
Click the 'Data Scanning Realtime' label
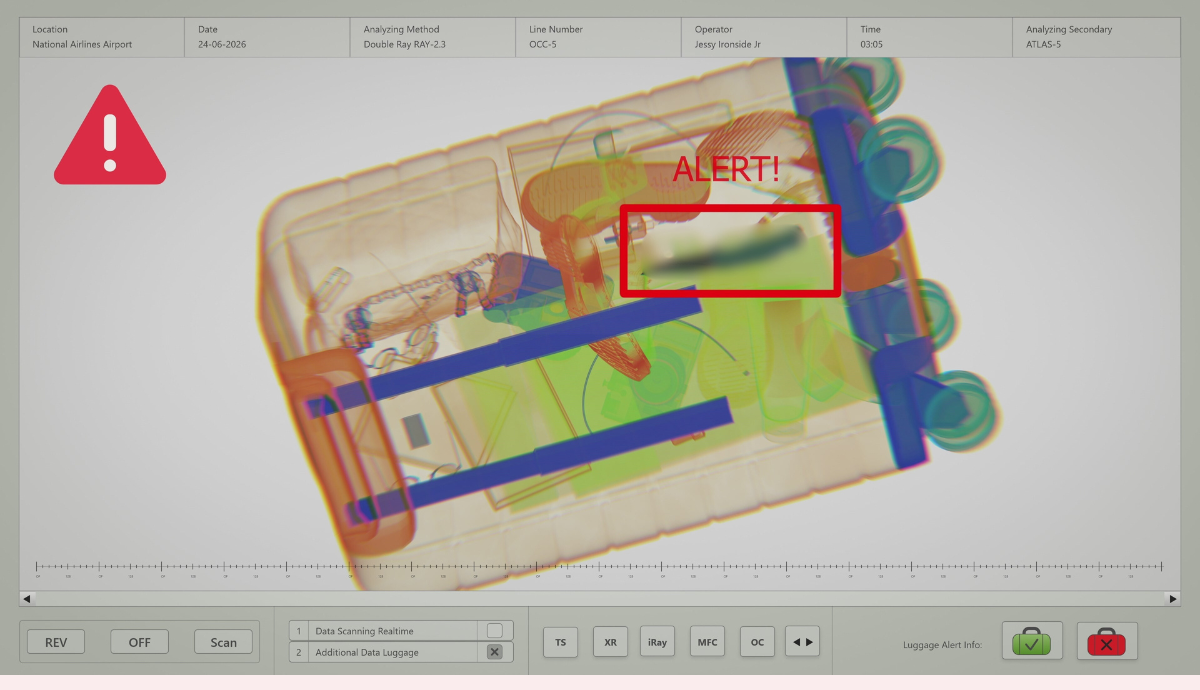tap(364, 631)
